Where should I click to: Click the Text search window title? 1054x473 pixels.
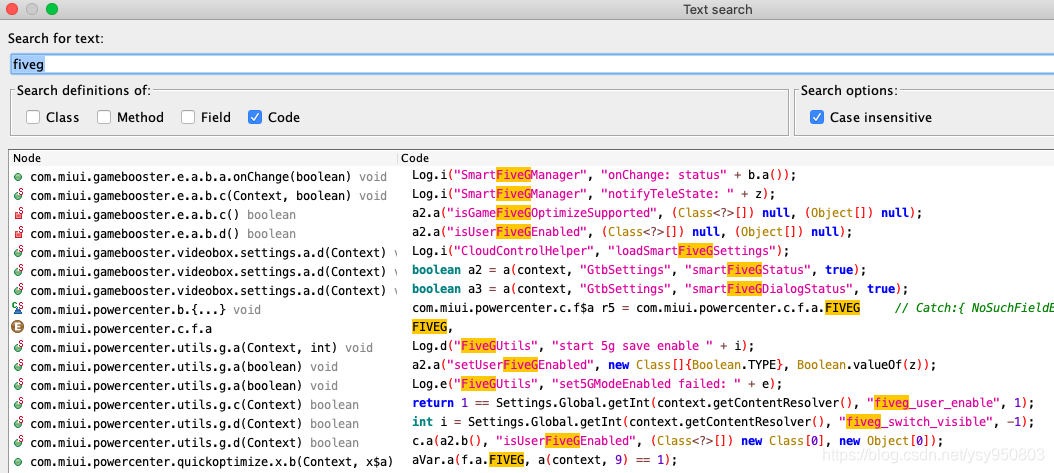pyautogui.click(x=717, y=9)
